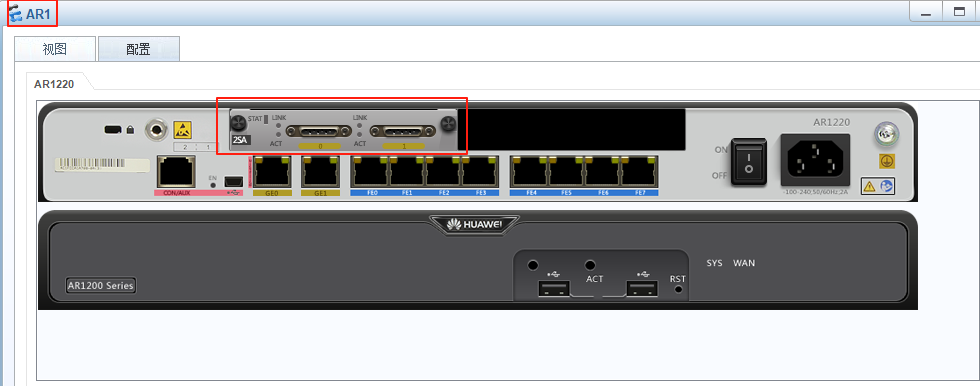Click the AR1 router icon in title bar
This screenshot has height=386, width=980.
[15, 12]
